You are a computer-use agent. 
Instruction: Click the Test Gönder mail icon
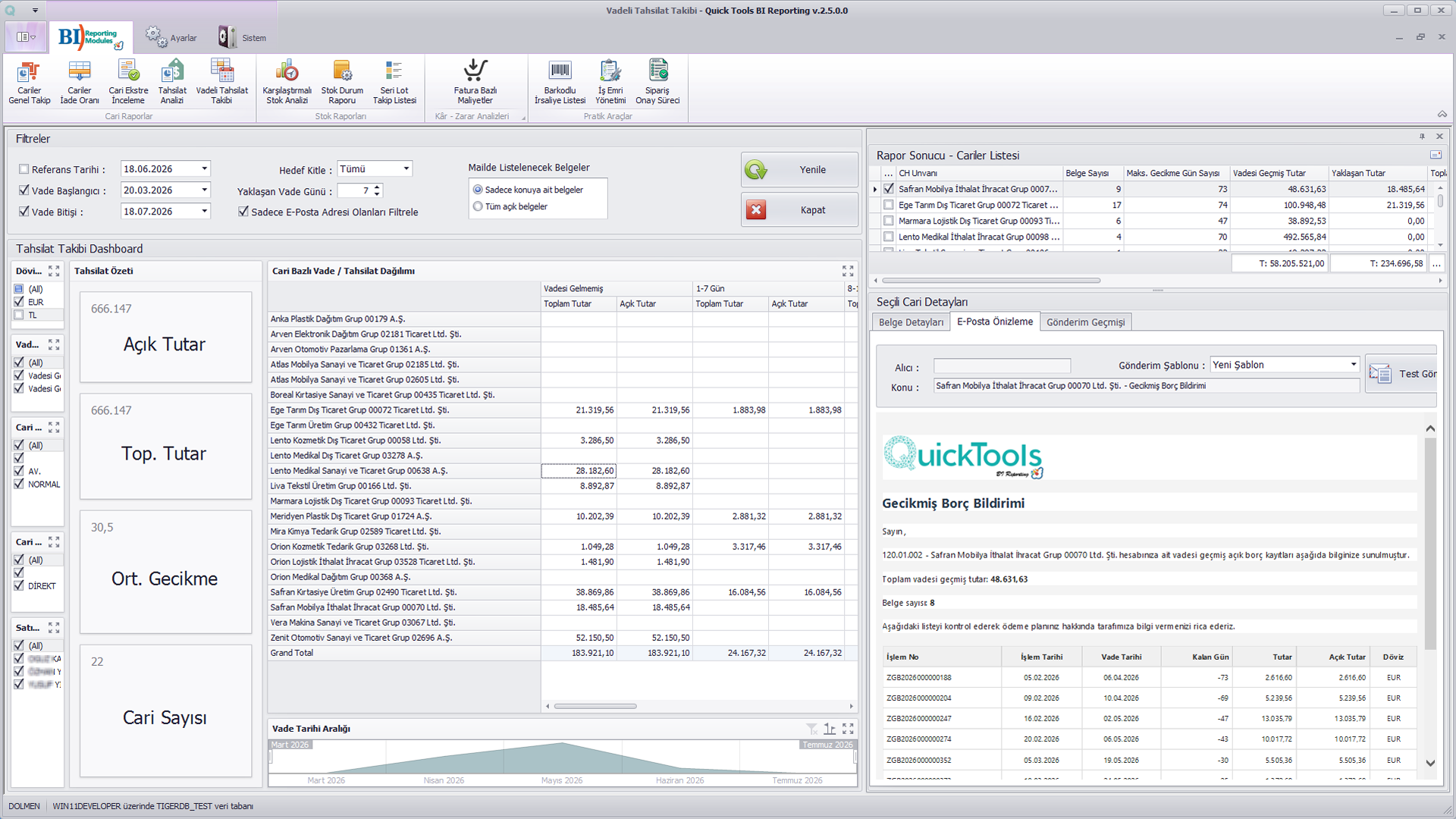click(x=1380, y=373)
